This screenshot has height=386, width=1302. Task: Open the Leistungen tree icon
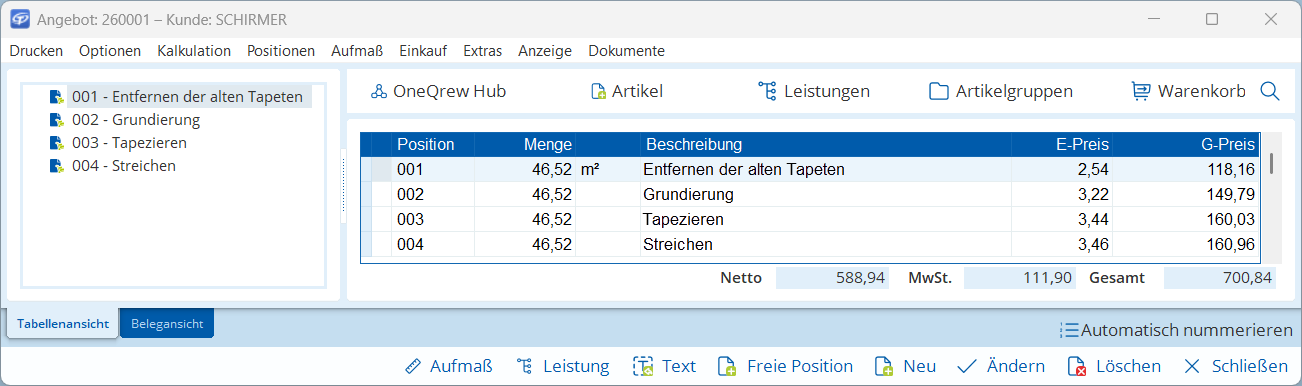(x=767, y=91)
